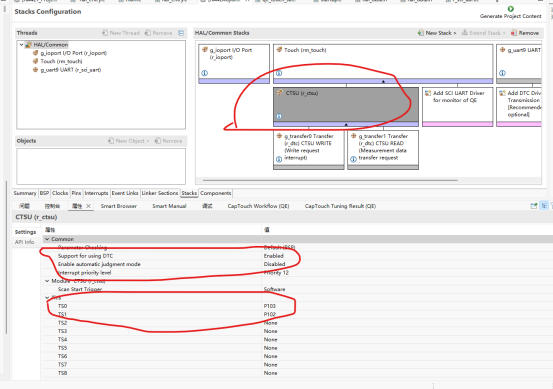Select the TS3 property row
Viewport: 553px width, 389px height.
click(298, 331)
